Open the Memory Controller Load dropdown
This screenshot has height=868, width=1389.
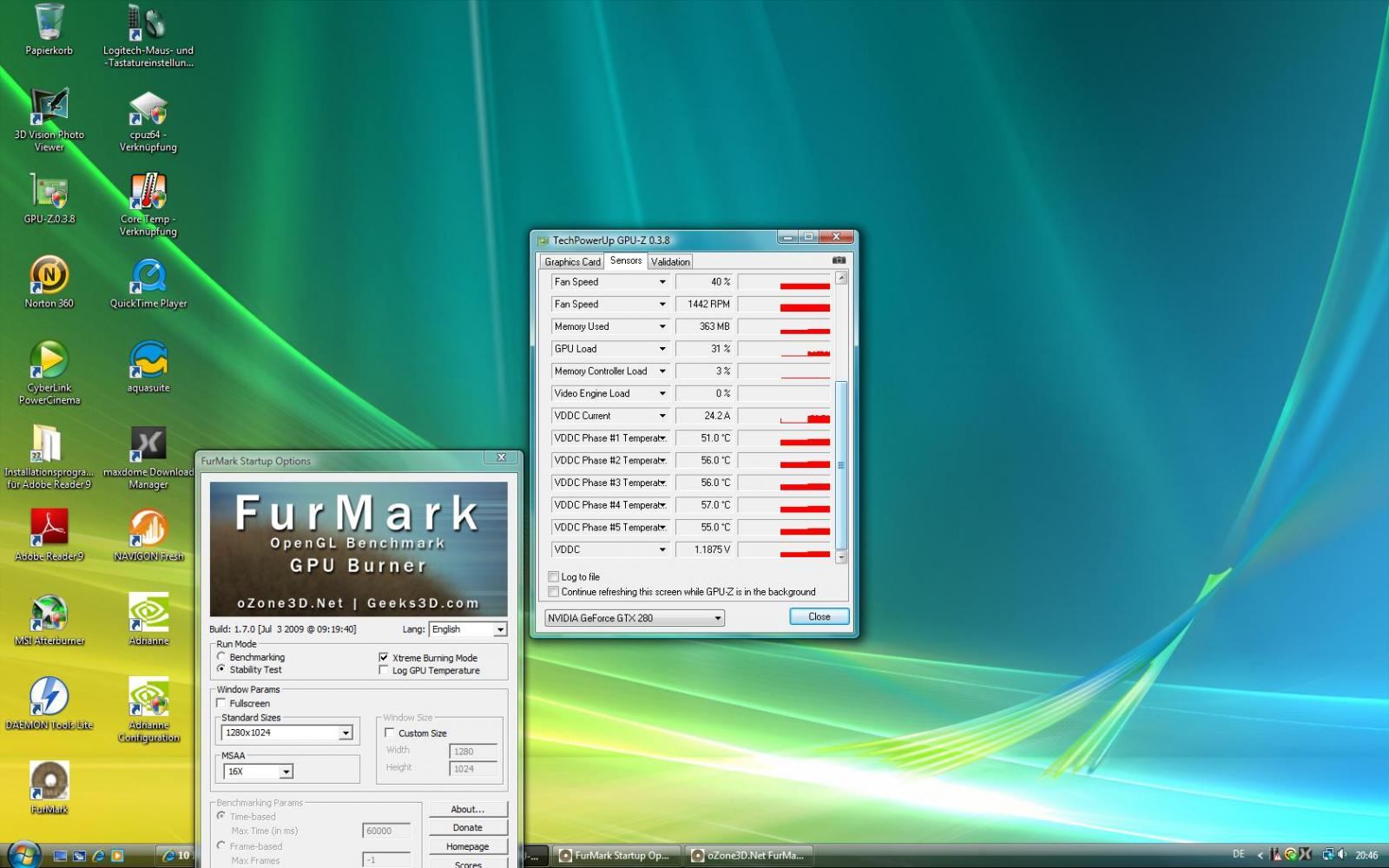point(662,371)
